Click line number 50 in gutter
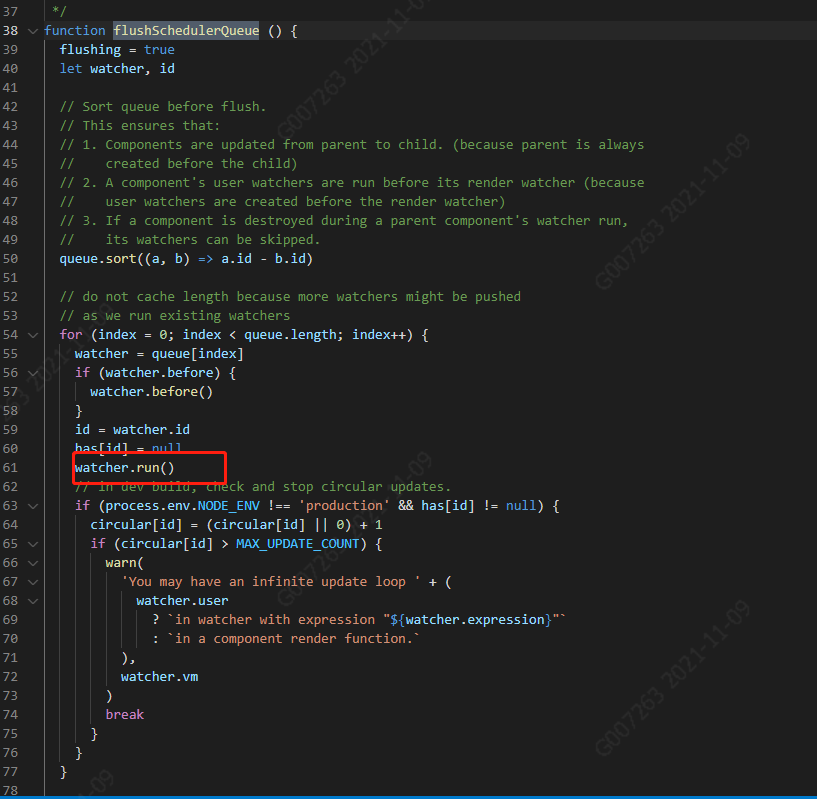Screen dimensions: 817x799 tap(10, 259)
